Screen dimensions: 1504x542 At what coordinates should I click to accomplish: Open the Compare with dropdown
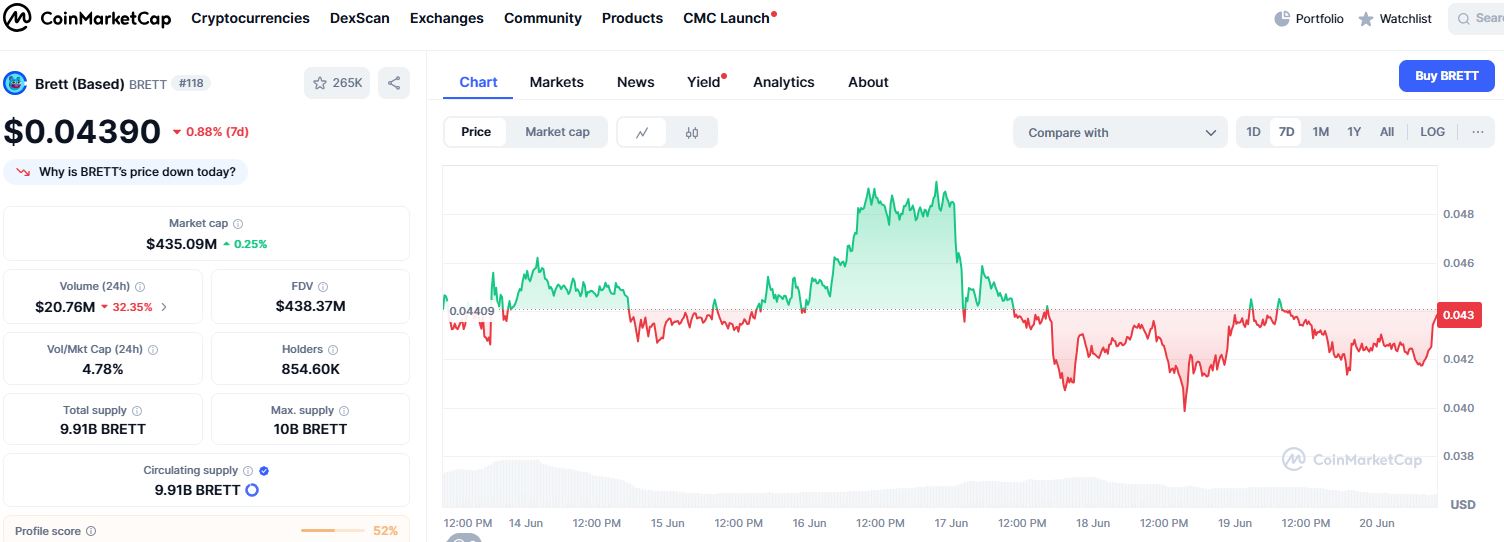[x=1120, y=132]
